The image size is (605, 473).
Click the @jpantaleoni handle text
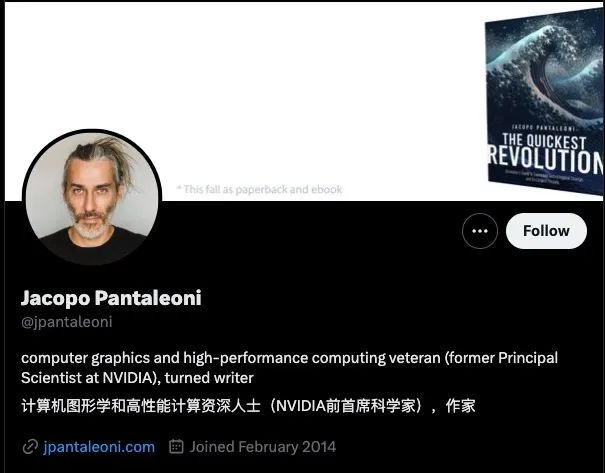67,322
